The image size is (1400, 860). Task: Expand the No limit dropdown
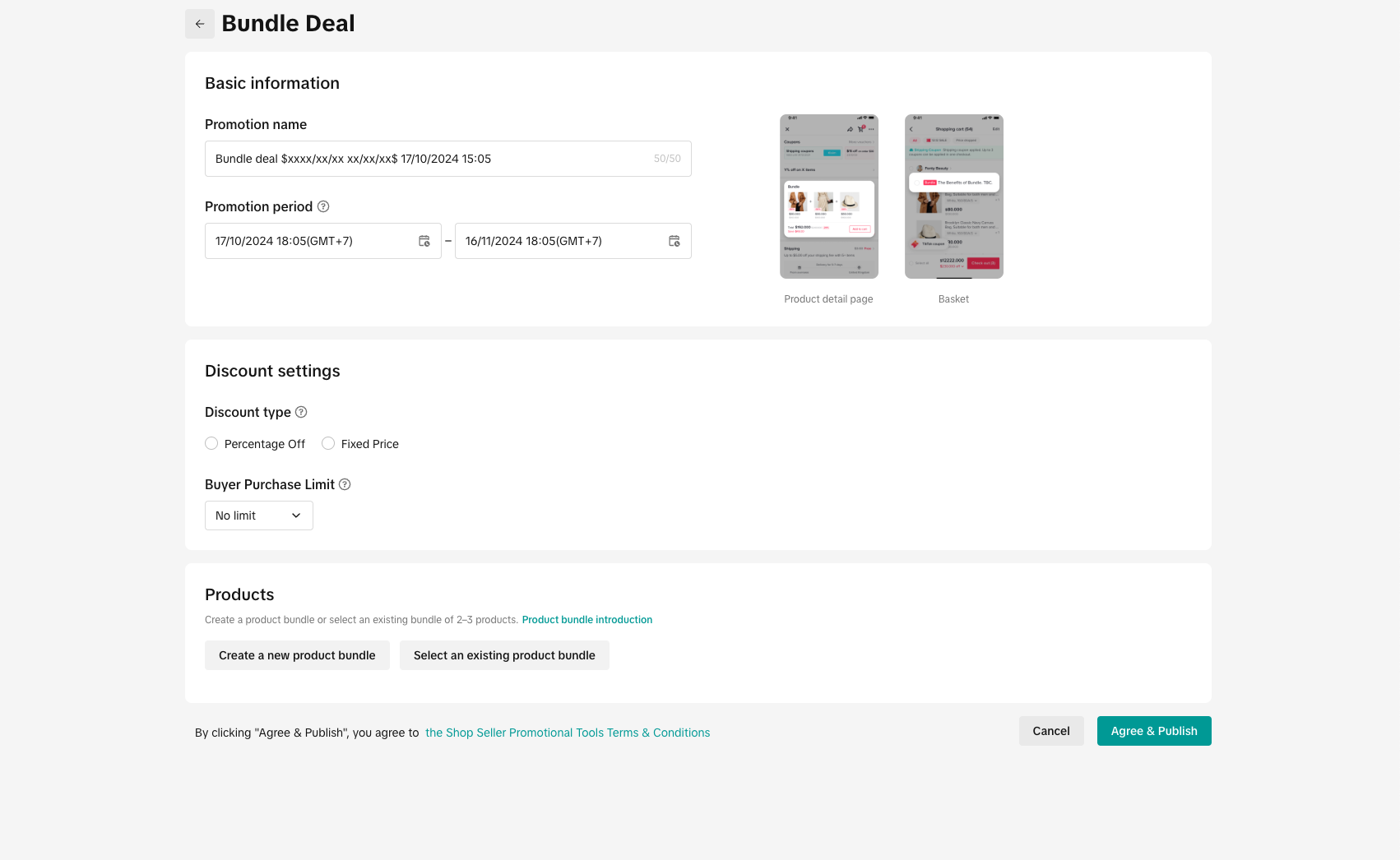click(258, 516)
